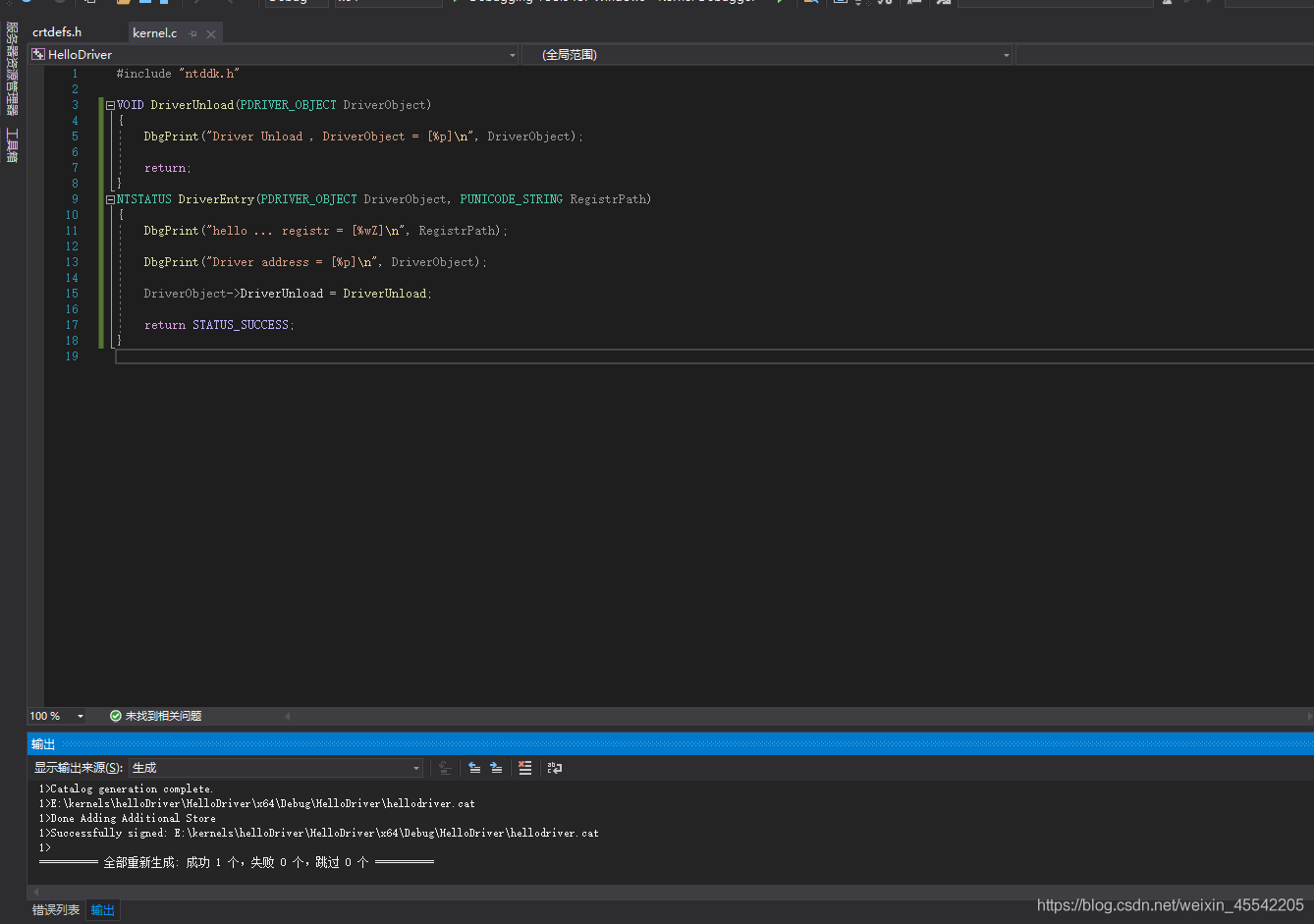Open the 显示输出来源 生成 dropdown
Viewport: 1314px width, 924px height.
[277, 768]
